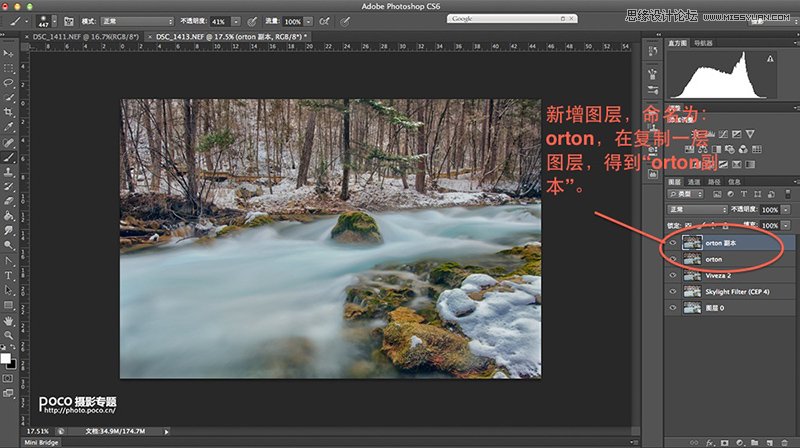The width and height of the screenshot is (800, 448).
Task: Hide the orton 副本 layer
Action: (673, 242)
